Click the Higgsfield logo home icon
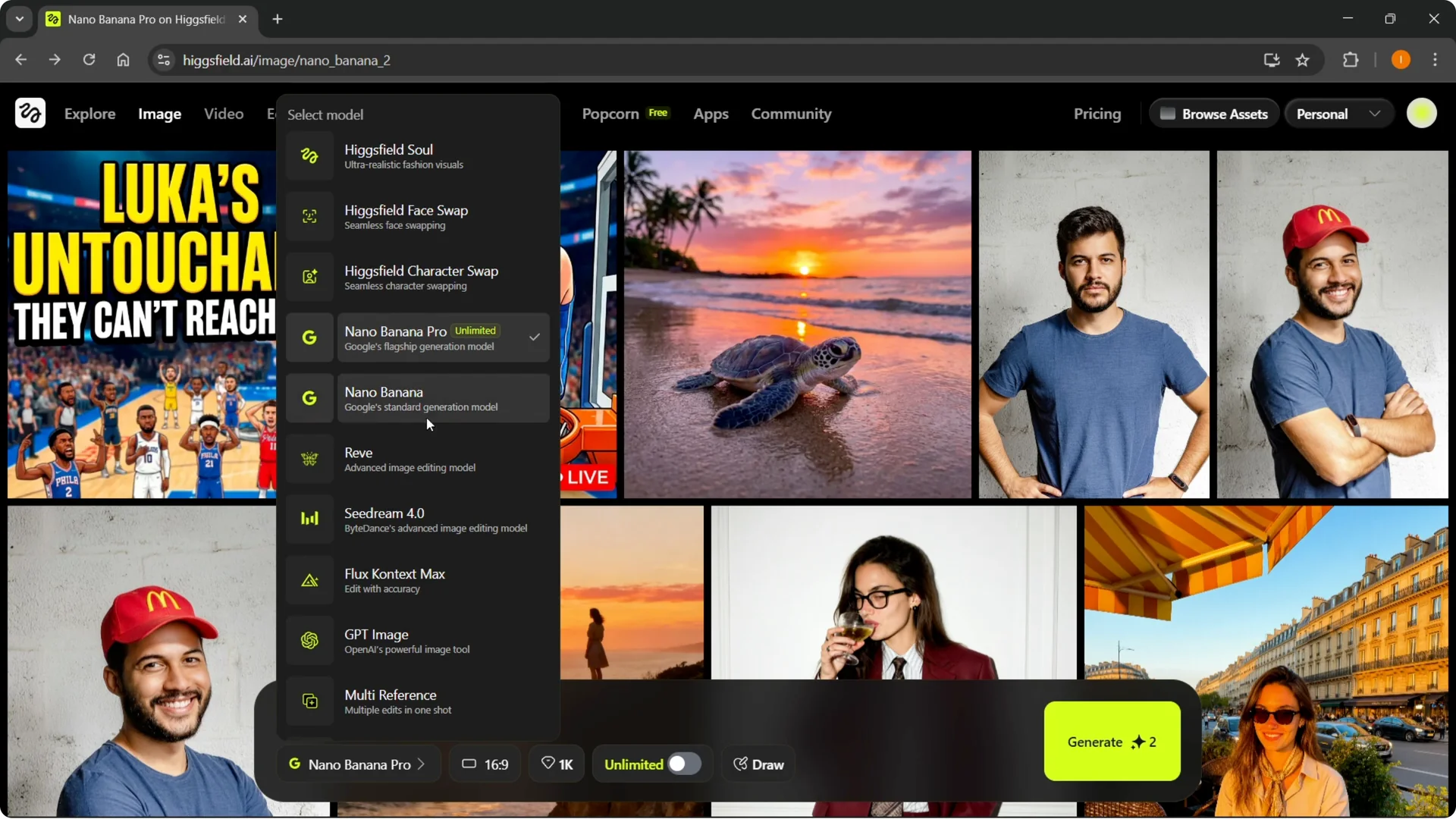Screen dimensions: 1456x819 (x=30, y=114)
